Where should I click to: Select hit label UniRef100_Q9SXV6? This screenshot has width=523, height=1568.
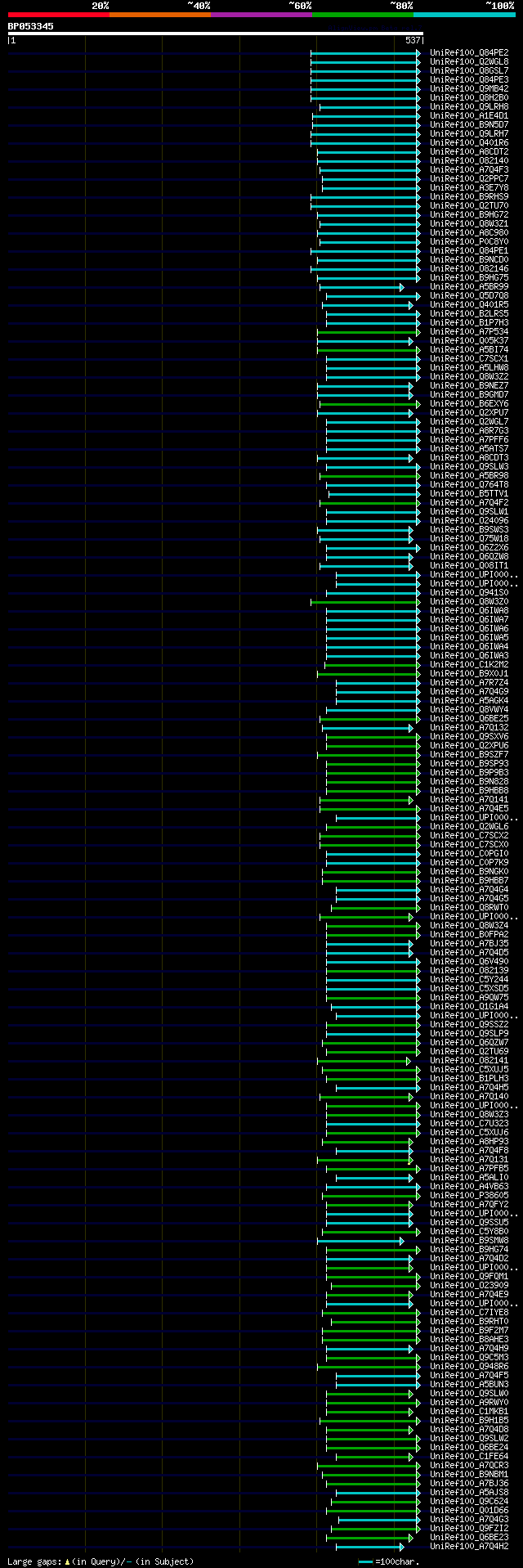coord(469,736)
